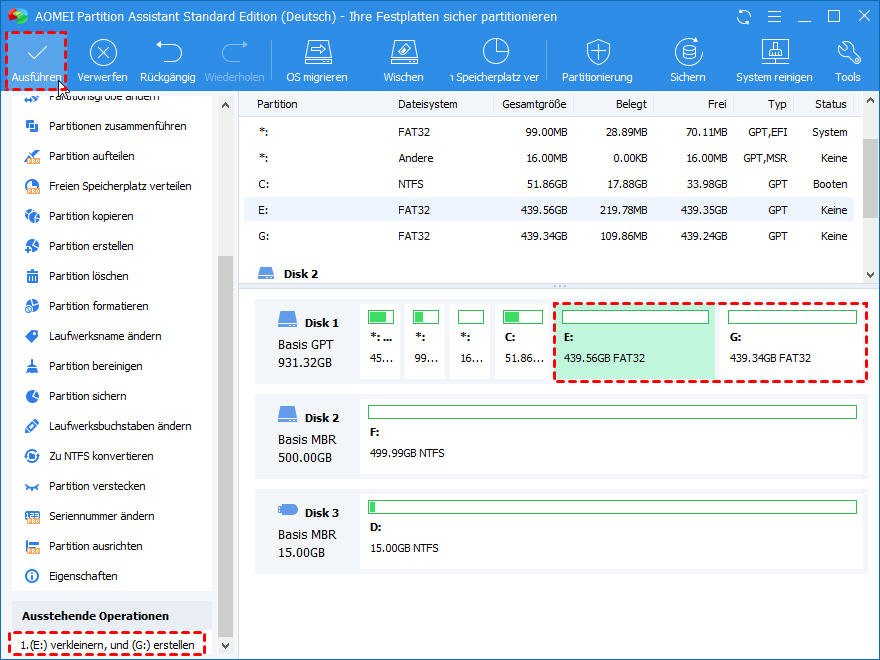The height and width of the screenshot is (660, 880).
Task: Open the Sichern backup tool
Action: [688, 61]
